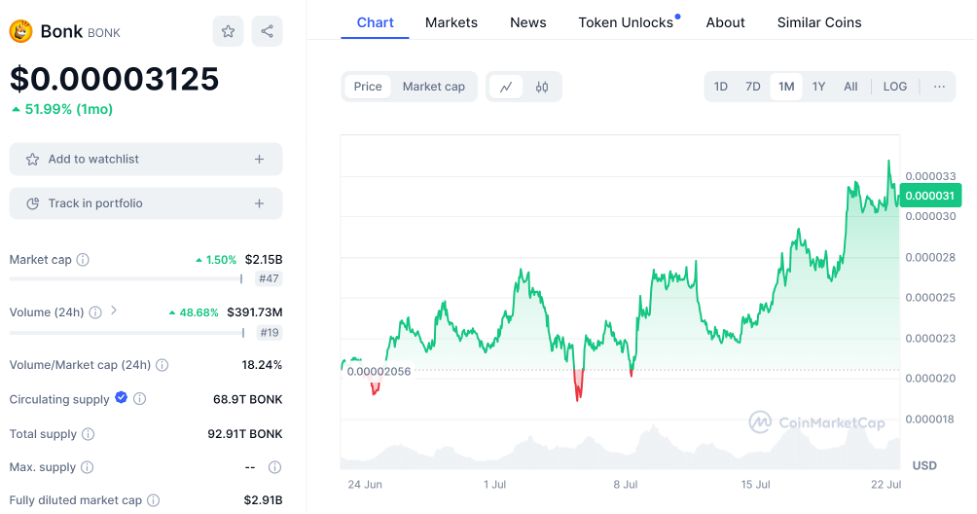Click the 0.00002056 starting price label

378,371
